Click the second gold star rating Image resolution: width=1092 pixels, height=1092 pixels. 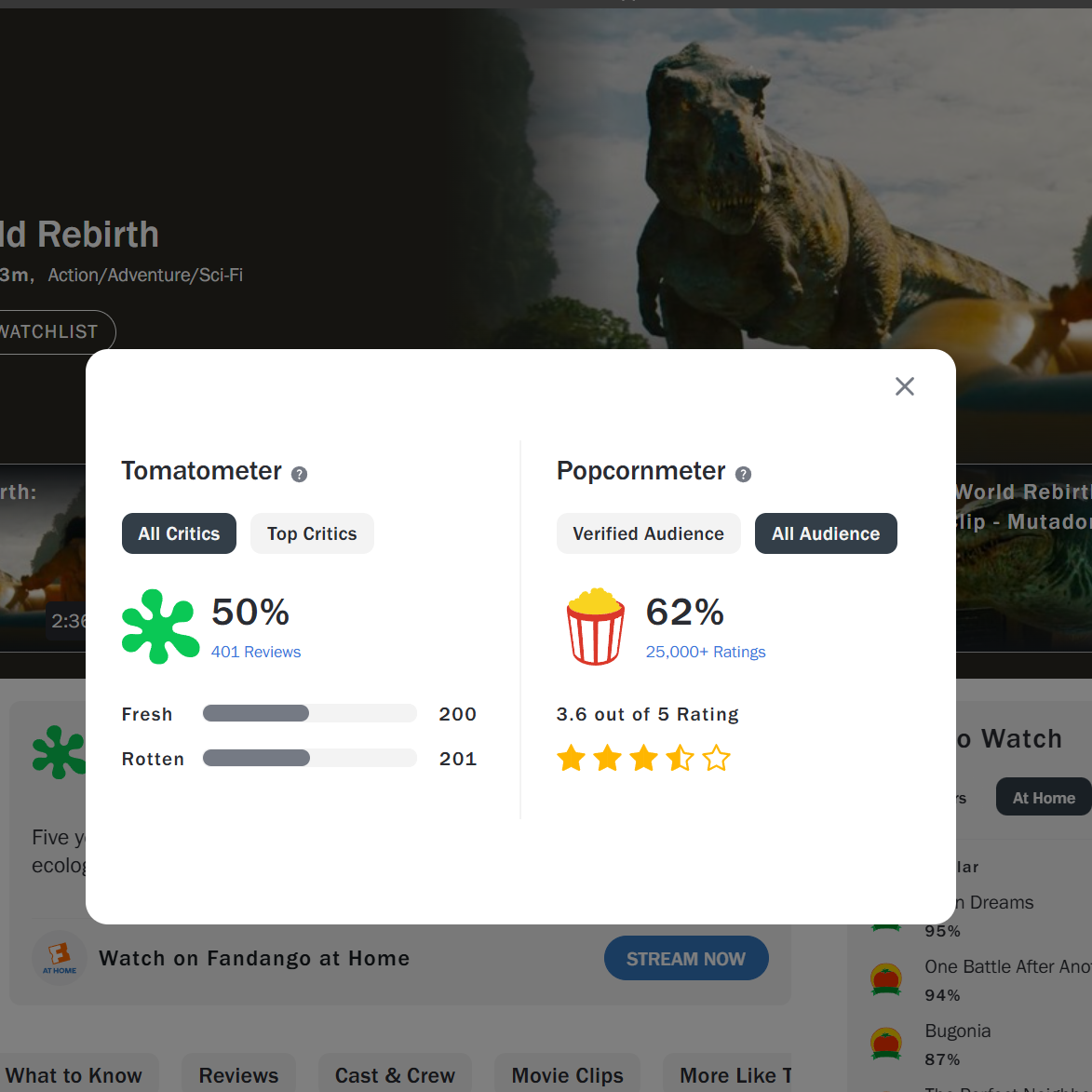(607, 758)
